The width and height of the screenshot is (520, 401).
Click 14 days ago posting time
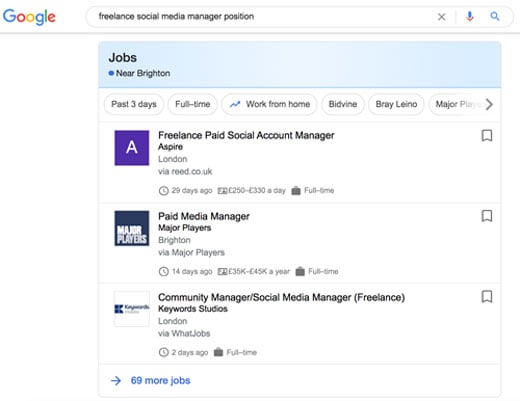[x=192, y=271]
